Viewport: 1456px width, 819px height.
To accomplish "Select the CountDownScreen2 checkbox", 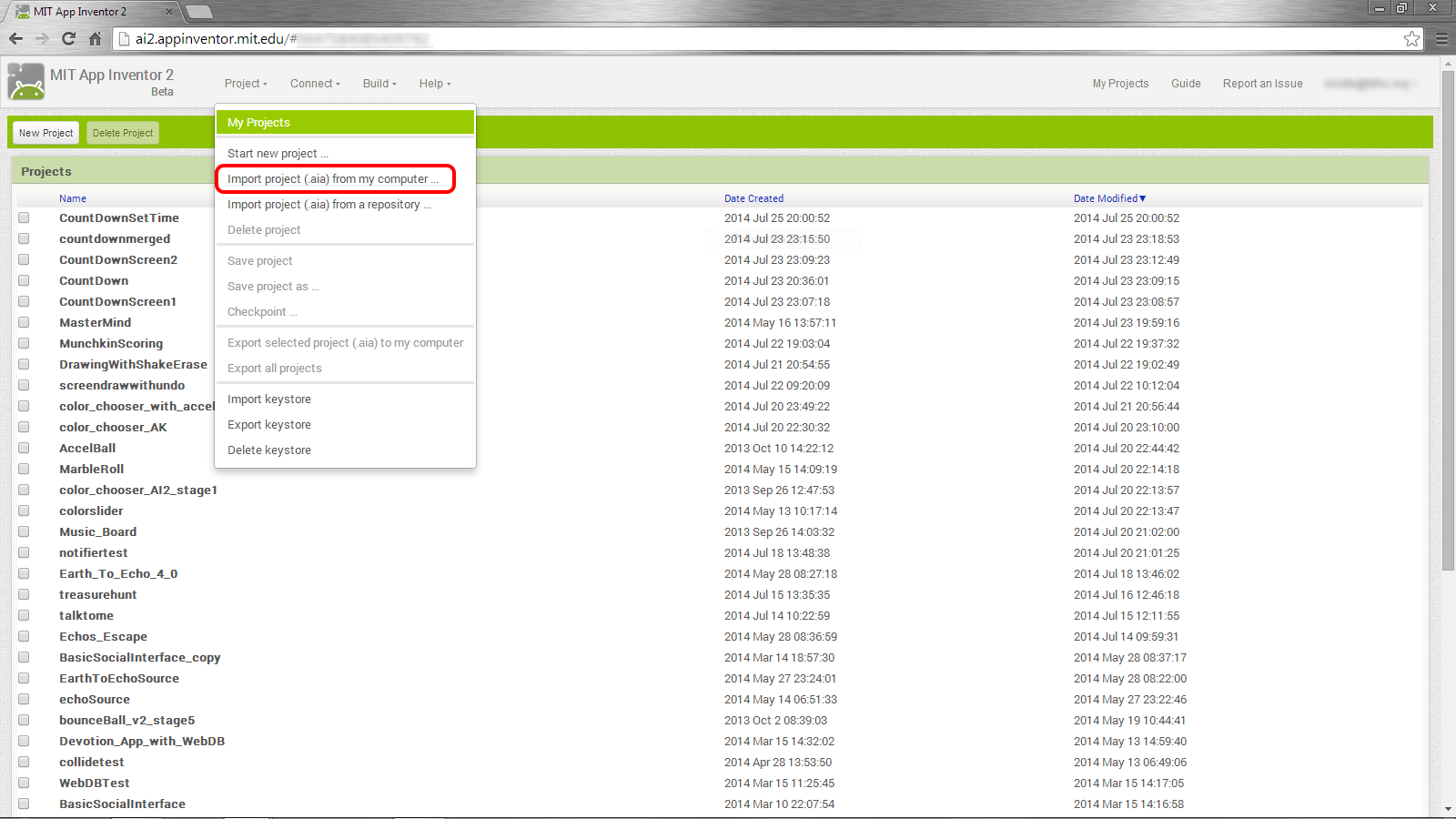I will click(x=24, y=260).
